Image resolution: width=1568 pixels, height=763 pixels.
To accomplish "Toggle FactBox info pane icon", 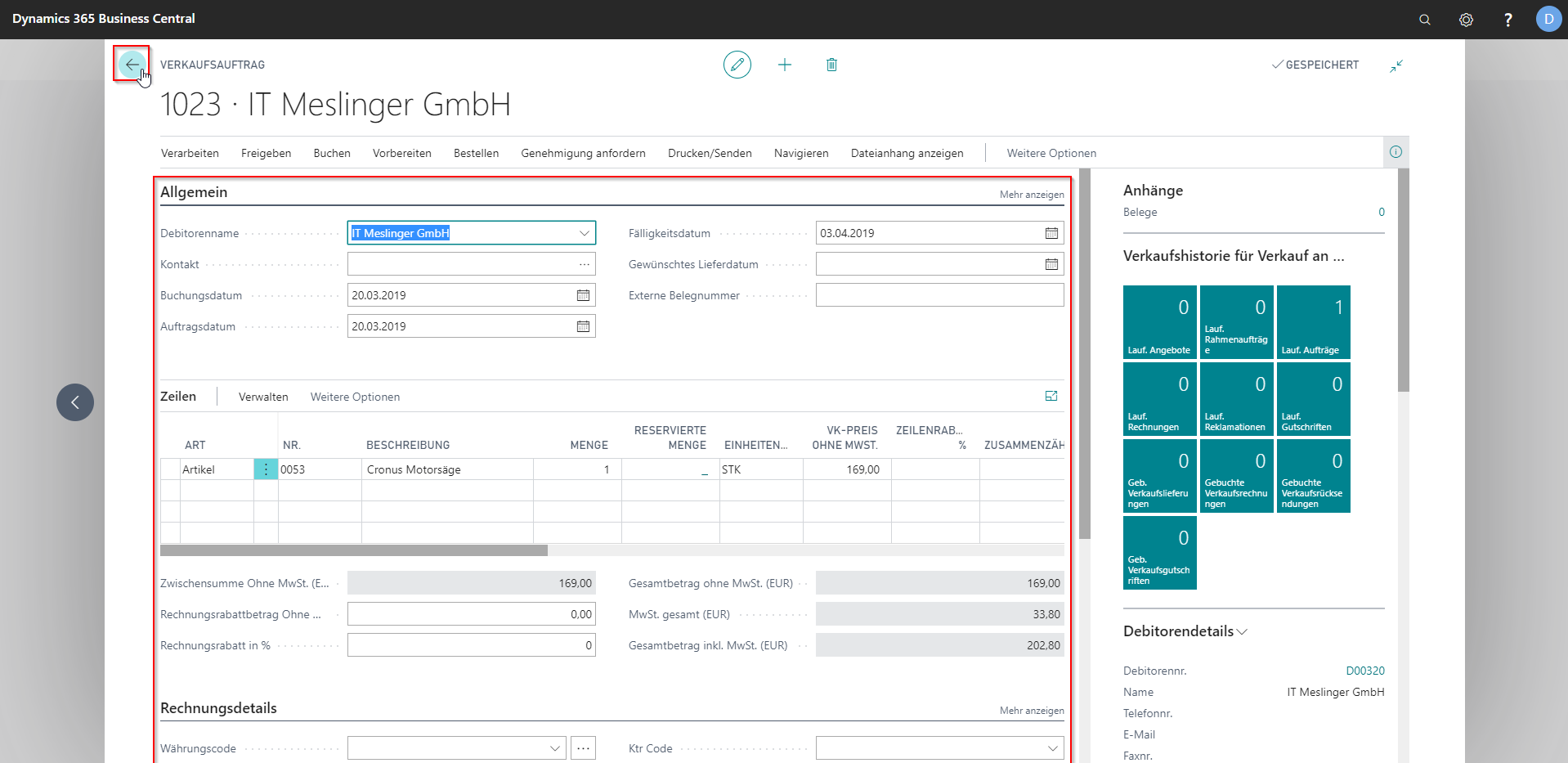I will 1396,152.
